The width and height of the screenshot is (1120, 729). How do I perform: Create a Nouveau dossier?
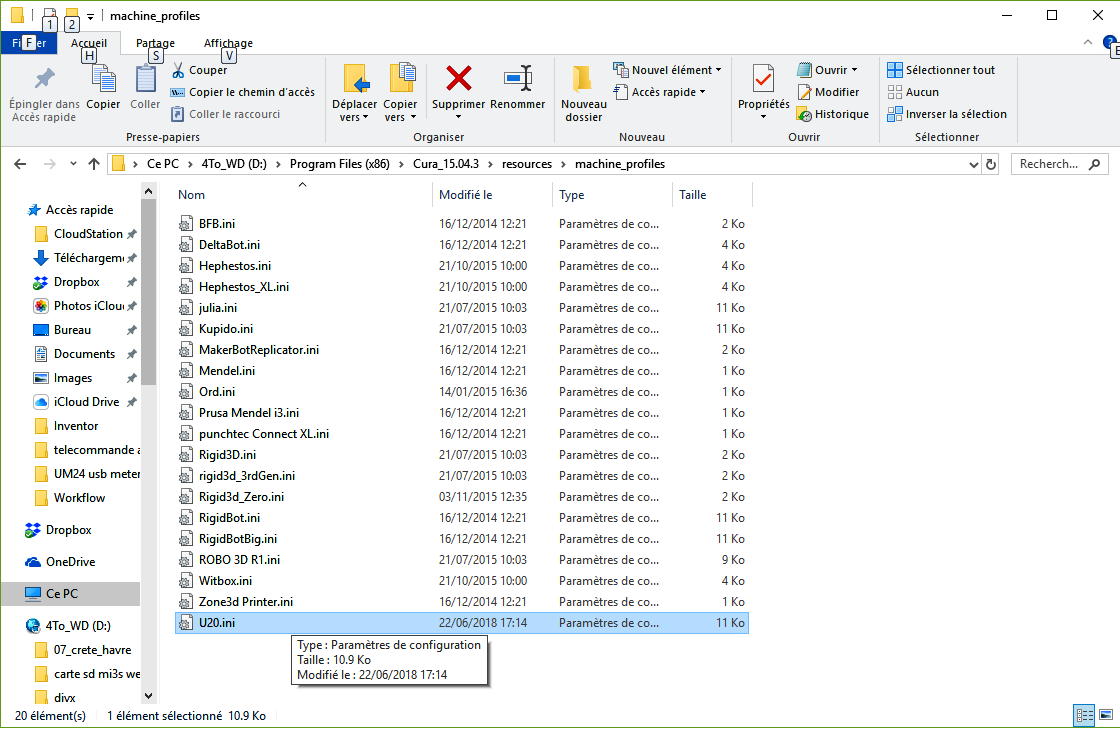pyautogui.click(x=584, y=93)
